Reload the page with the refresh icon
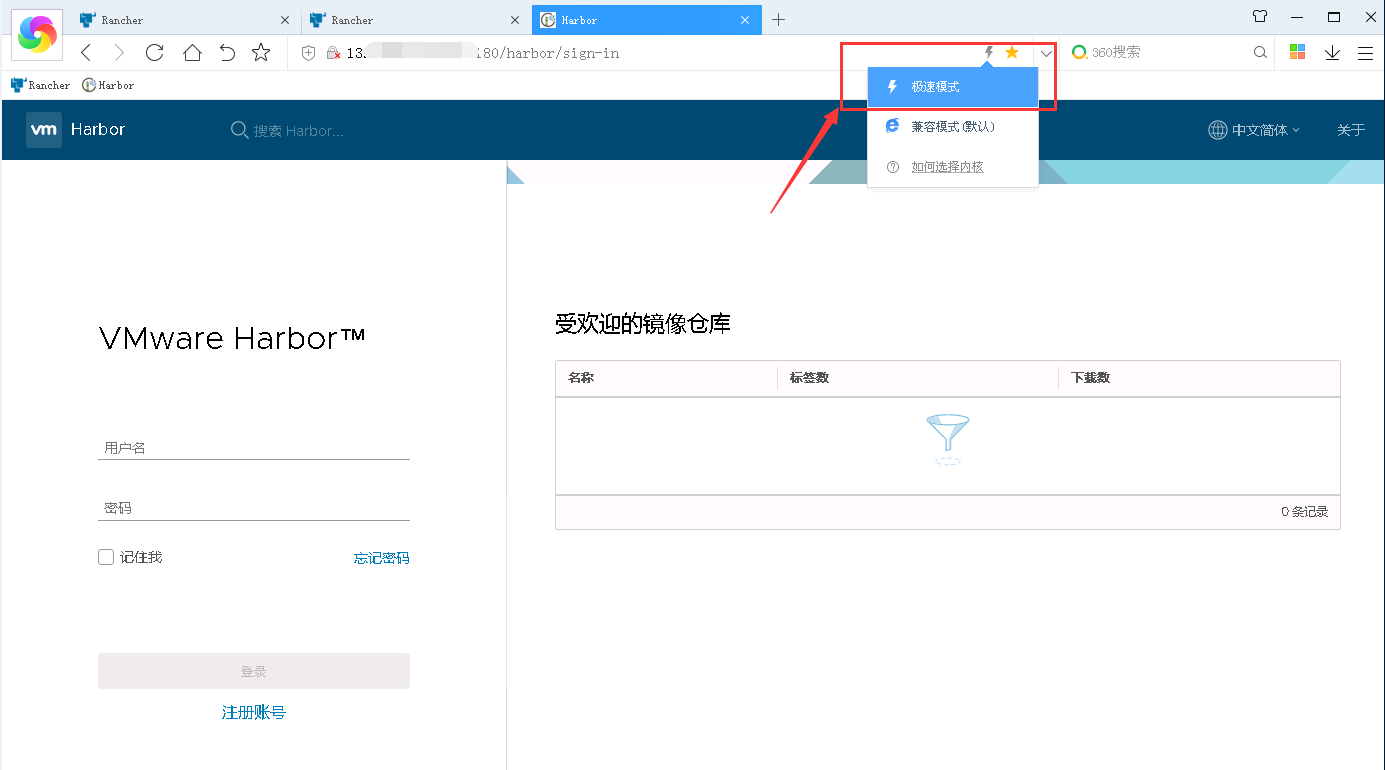The image size is (1385, 770). click(x=154, y=53)
